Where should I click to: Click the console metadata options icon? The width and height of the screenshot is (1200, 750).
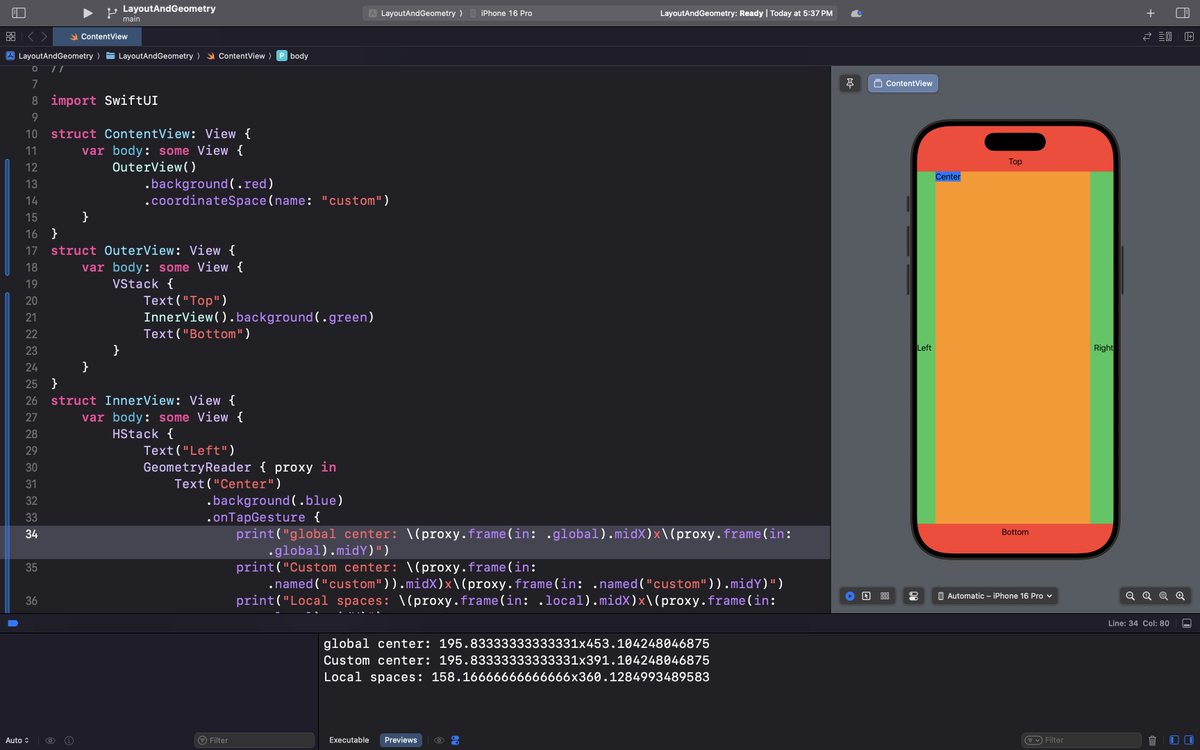coord(455,740)
